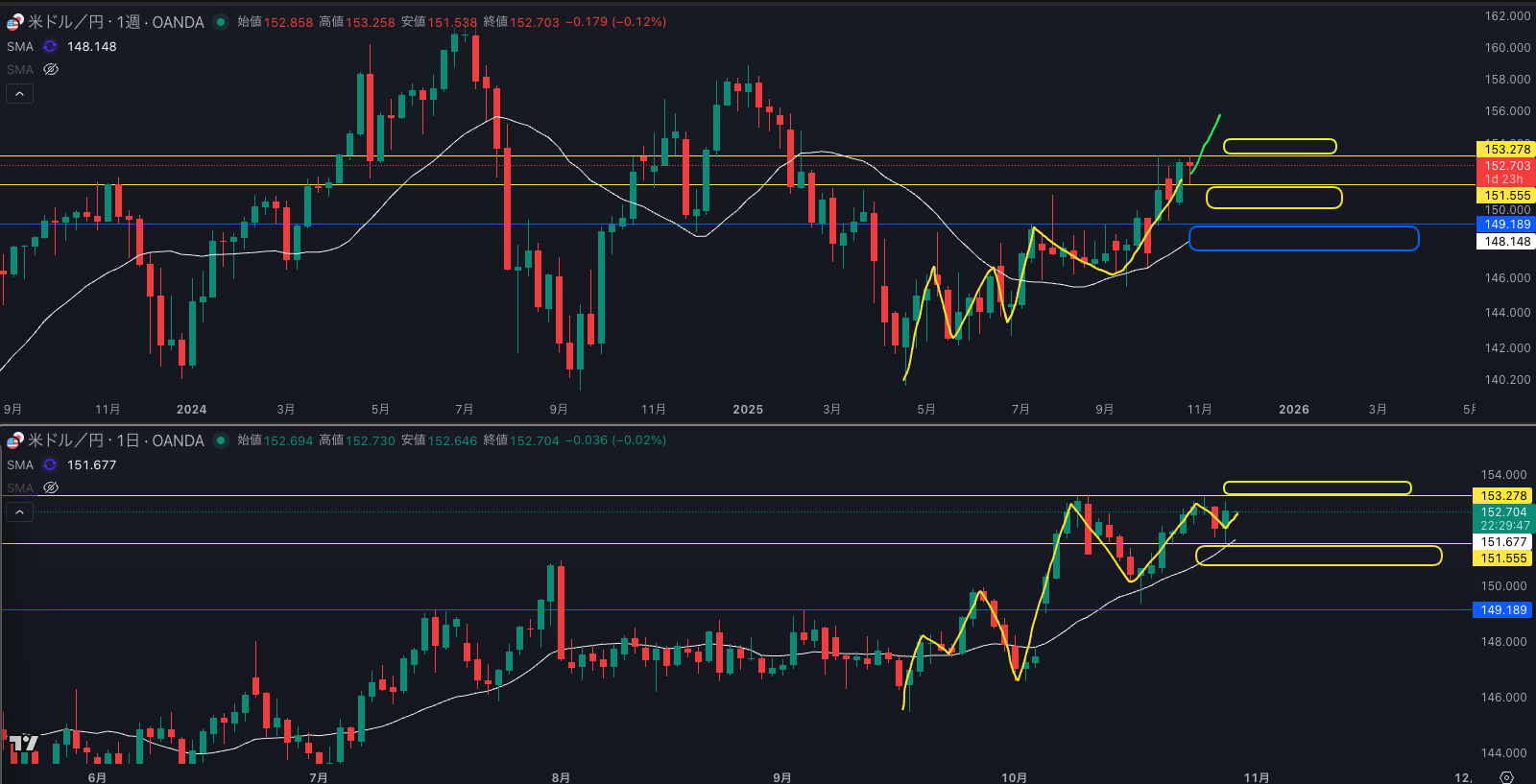Show the hidden SMA on daily chart
Viewport: 1536px width, 784px height.
click(51, 487)
